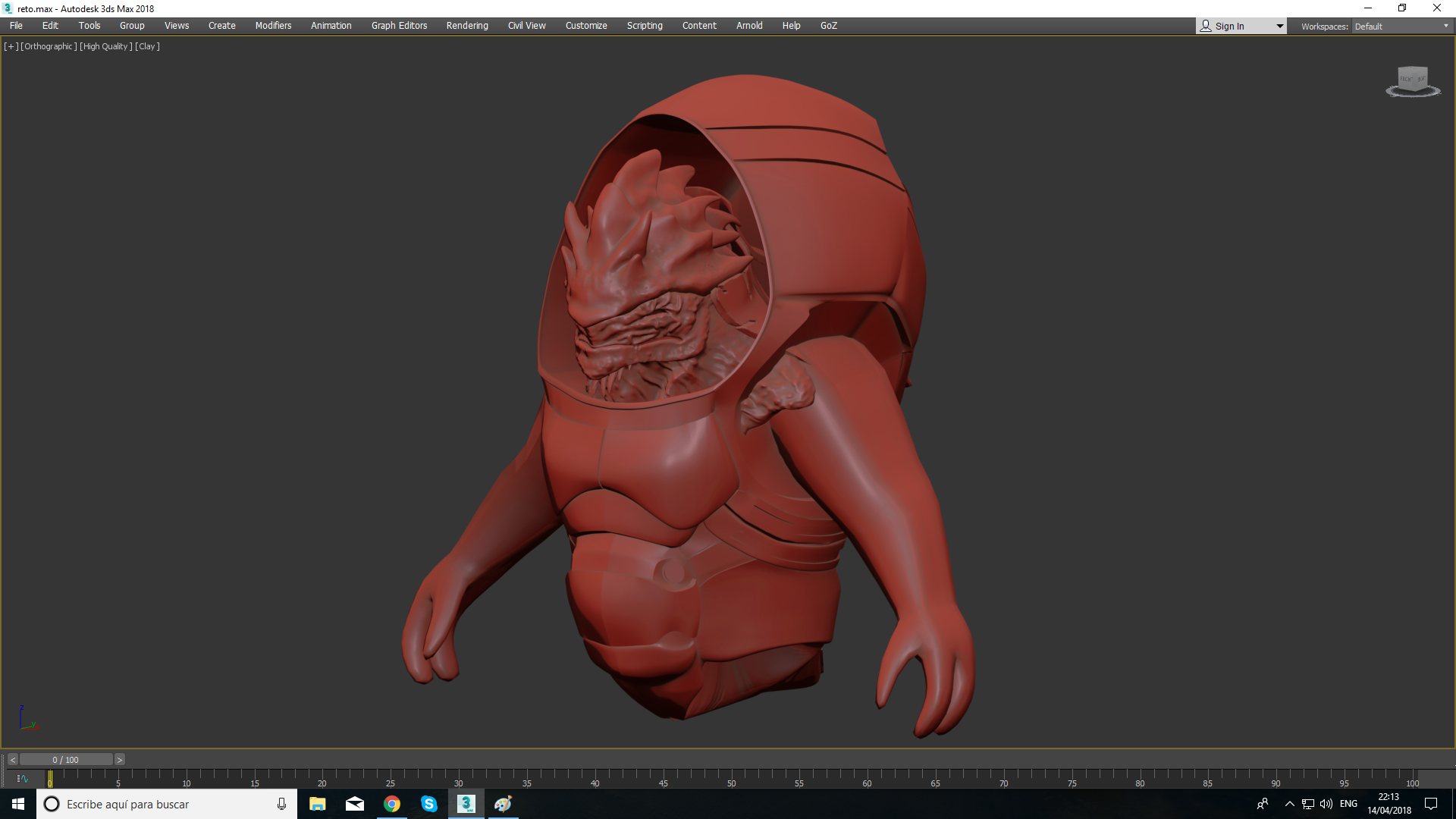The image size is (1456, 819).
Task: Click the taskbar microphone search icon
Action: click(281, 804)
